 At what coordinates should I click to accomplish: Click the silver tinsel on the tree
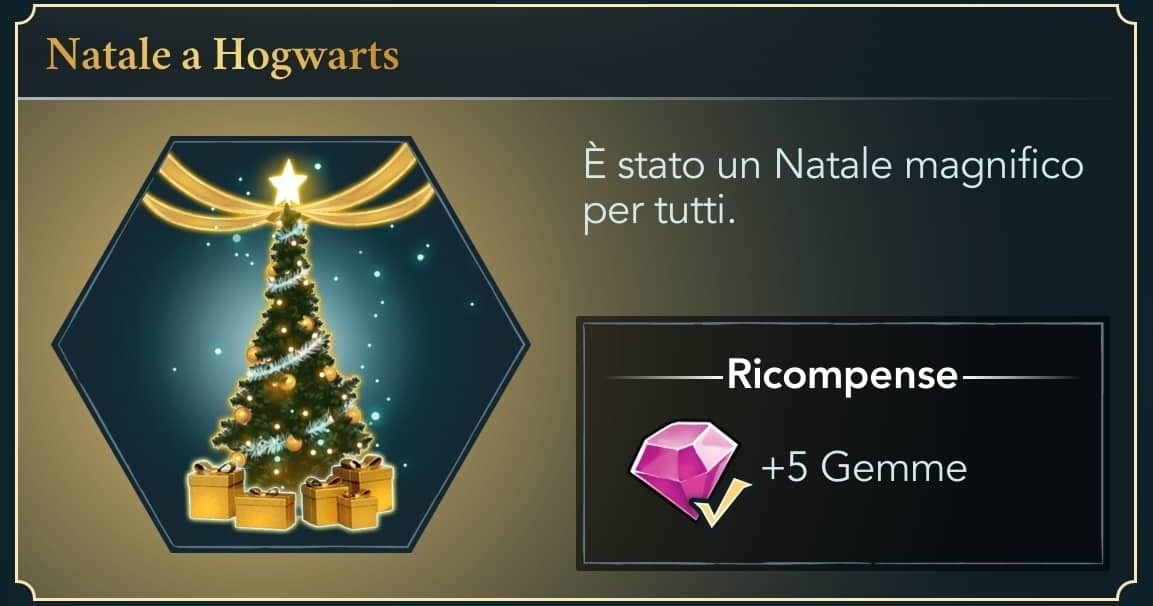click(288, 357)
